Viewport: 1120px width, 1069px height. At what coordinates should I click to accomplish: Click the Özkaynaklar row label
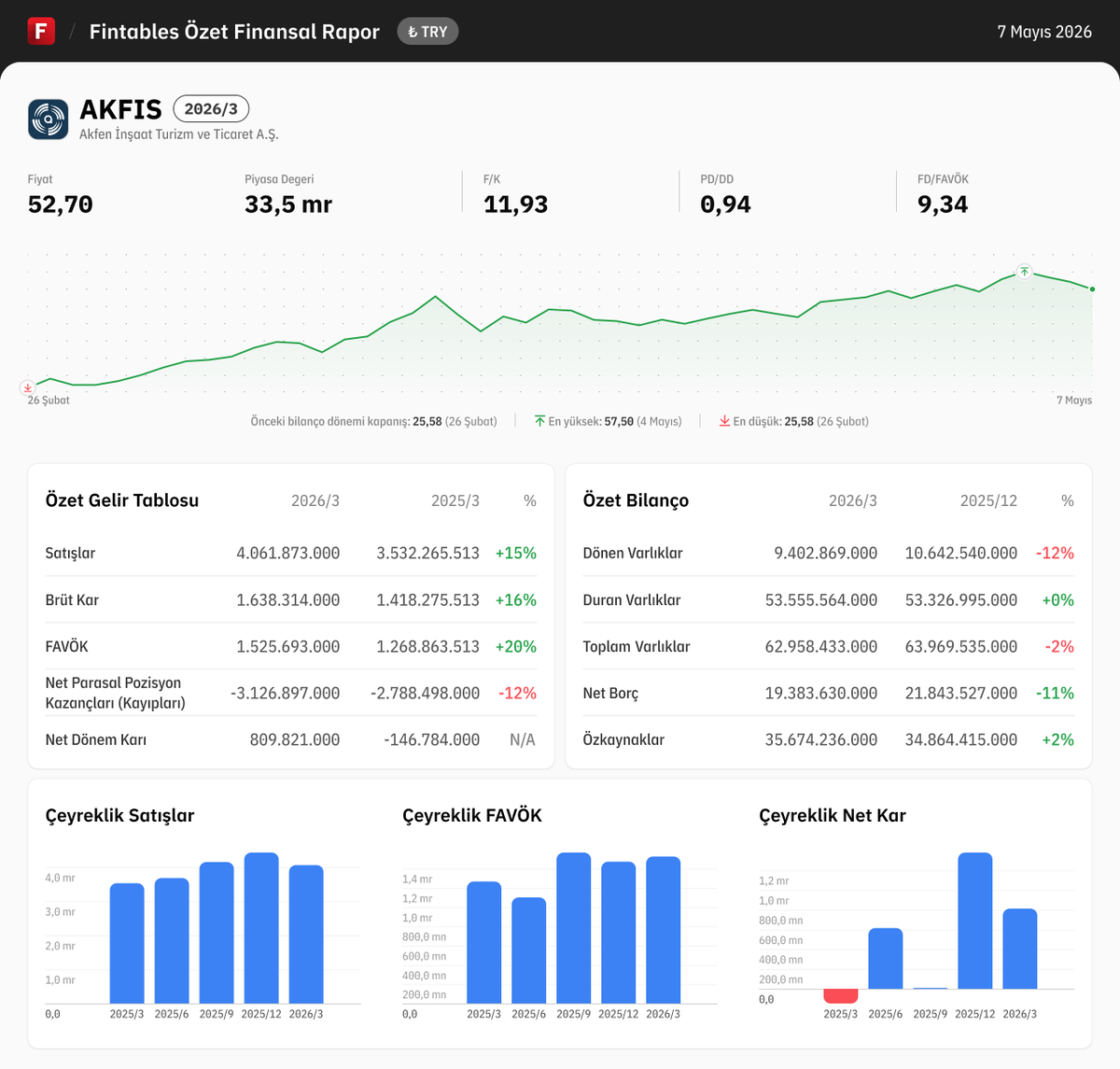pyautogui.click(x=623, y=739)
